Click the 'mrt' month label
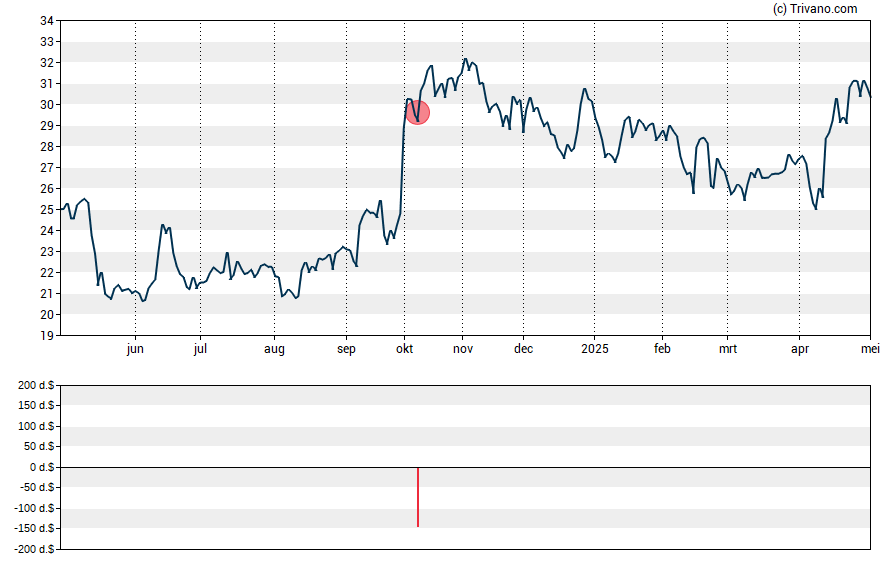The width and height of the screenshot is (888, 565). 728,349
